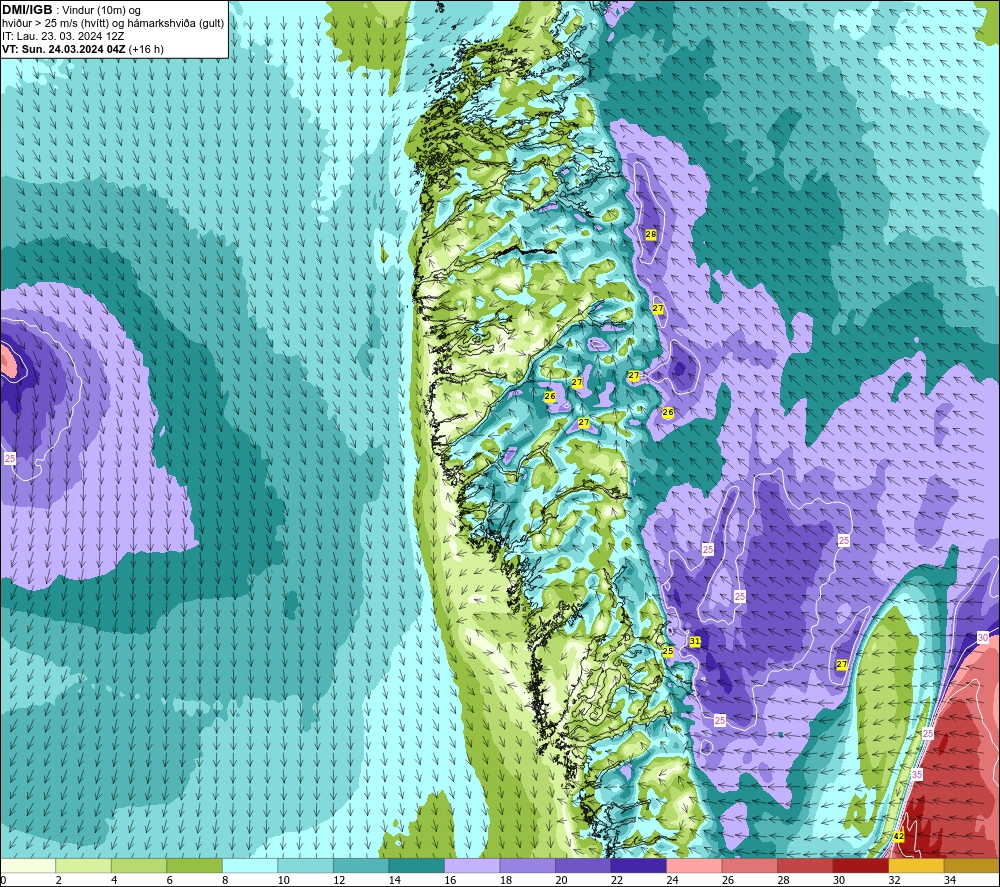Click the yellow 42 gust marker

pos(899,836)
